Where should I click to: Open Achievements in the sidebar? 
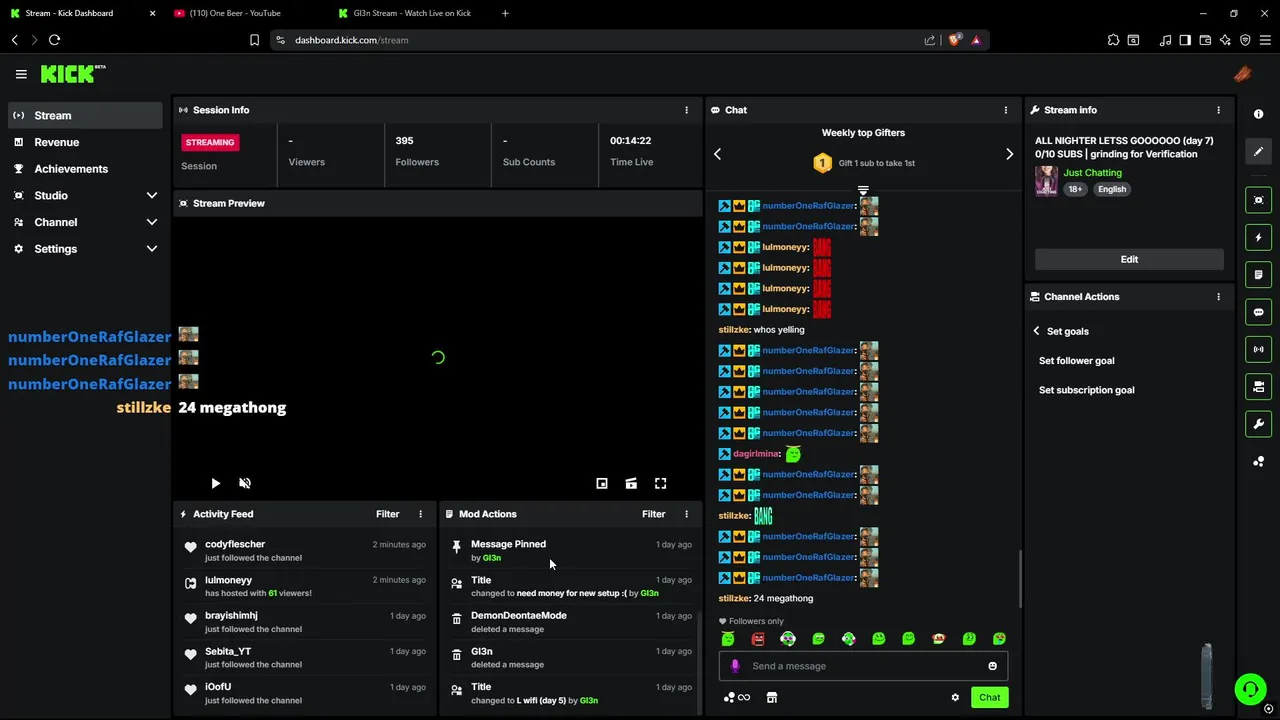point(85,169)
